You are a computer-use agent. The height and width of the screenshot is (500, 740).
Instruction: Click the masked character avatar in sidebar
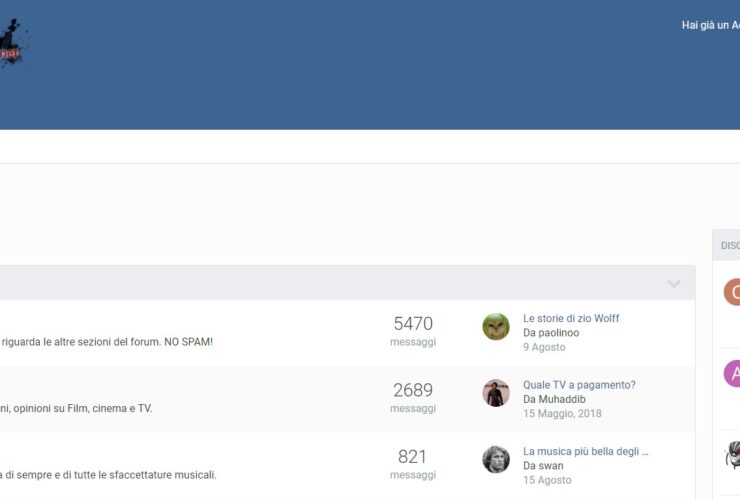732,455
